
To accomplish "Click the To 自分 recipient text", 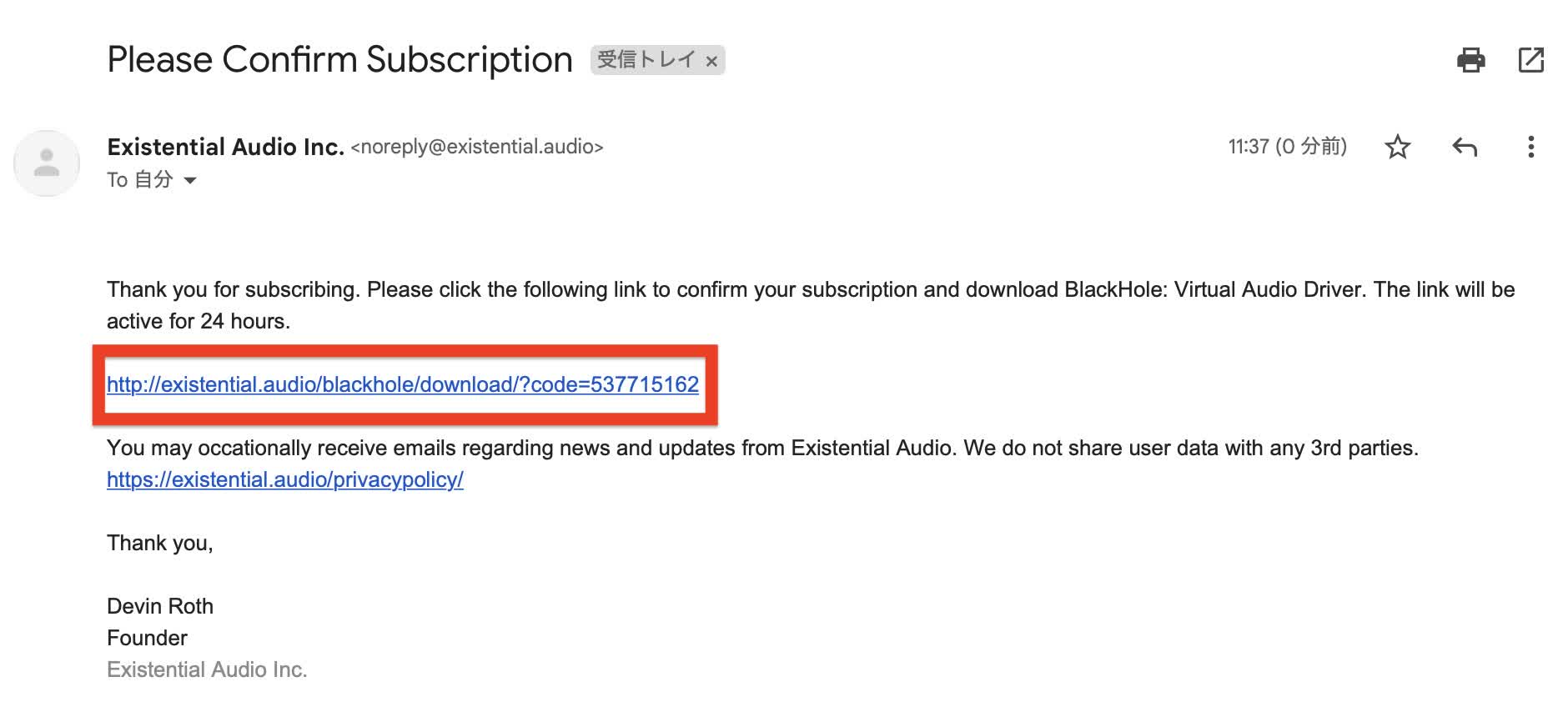I will 140,180.
